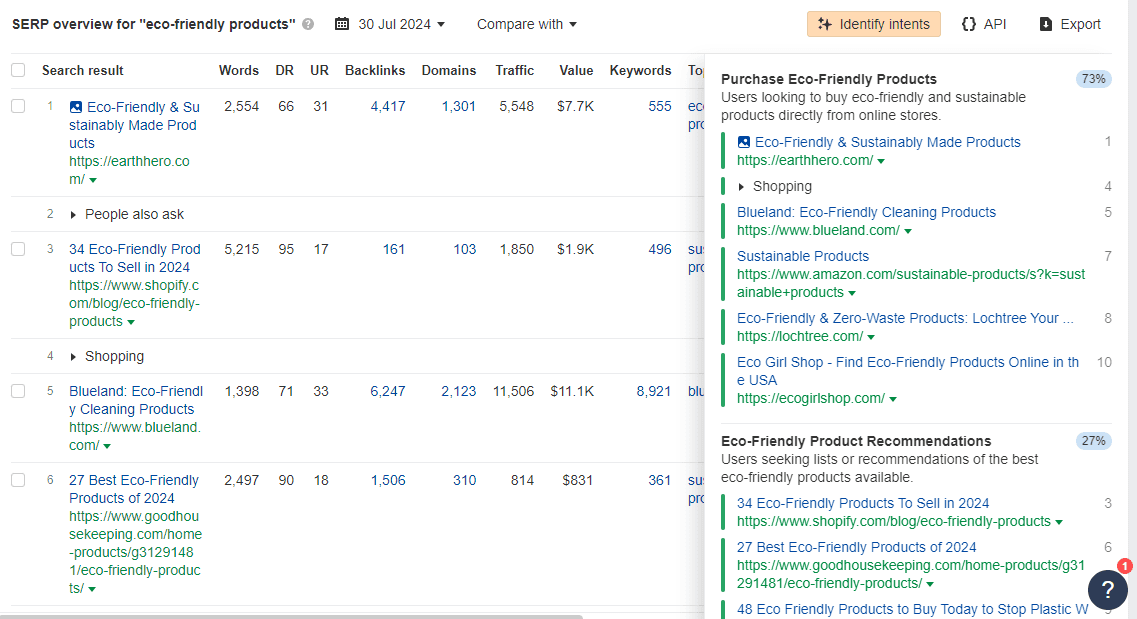Open the Eco-Friendly & Zero-Waste Products: Lochtree link

[905, 318]
